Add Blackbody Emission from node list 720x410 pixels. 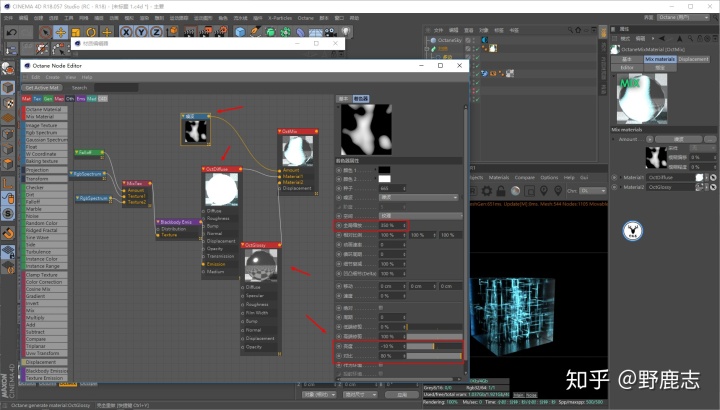pos(45,371)
